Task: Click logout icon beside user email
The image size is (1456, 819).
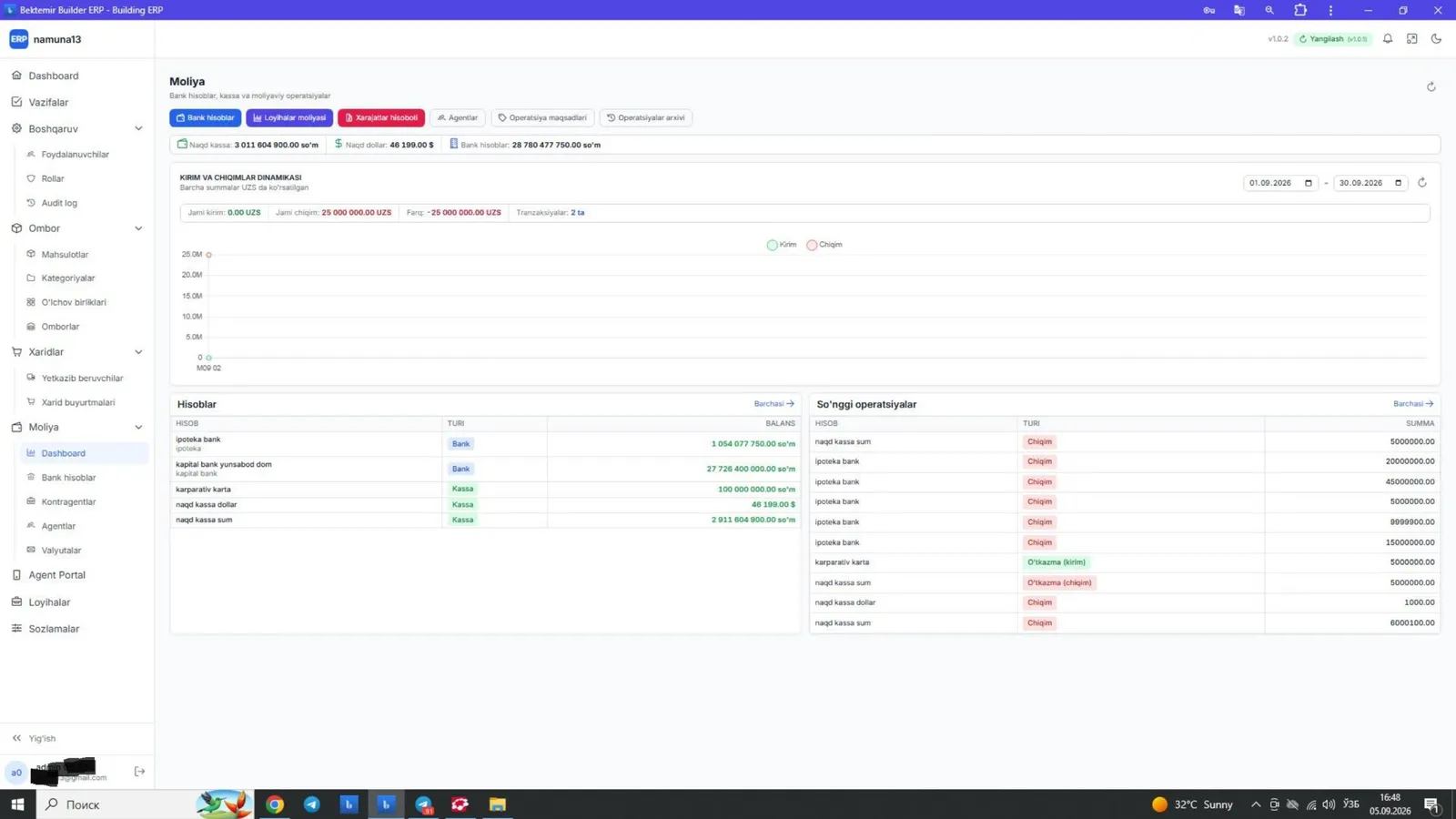Action: pos(139,772)
